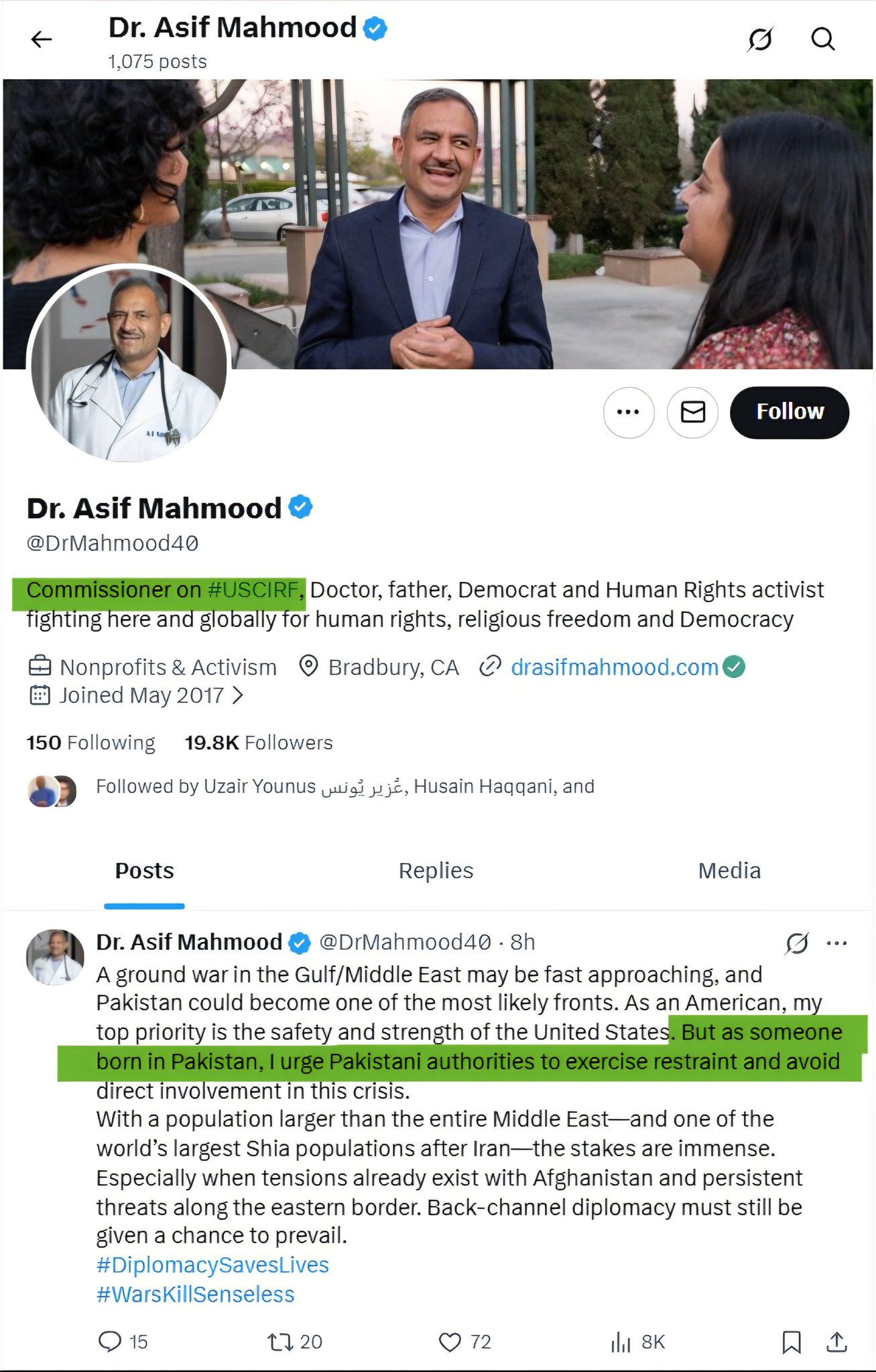The width and height of the screenshot is (876, 1372).
Task: Reply to the post with 15 comments
Action: point(111,1341)
